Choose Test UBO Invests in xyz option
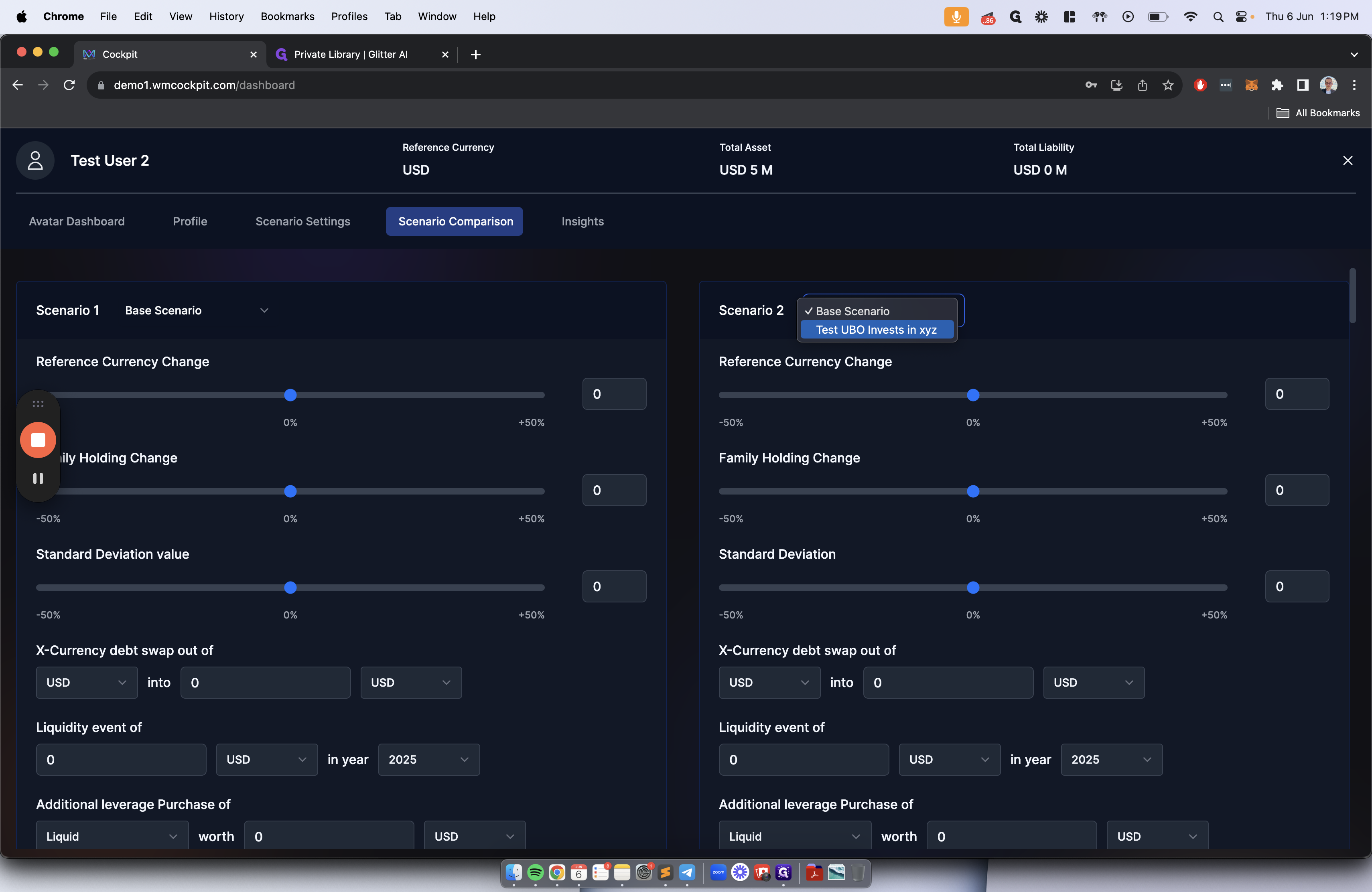The width and height of the screenshot is (1372, 892). tap(876, 330)
